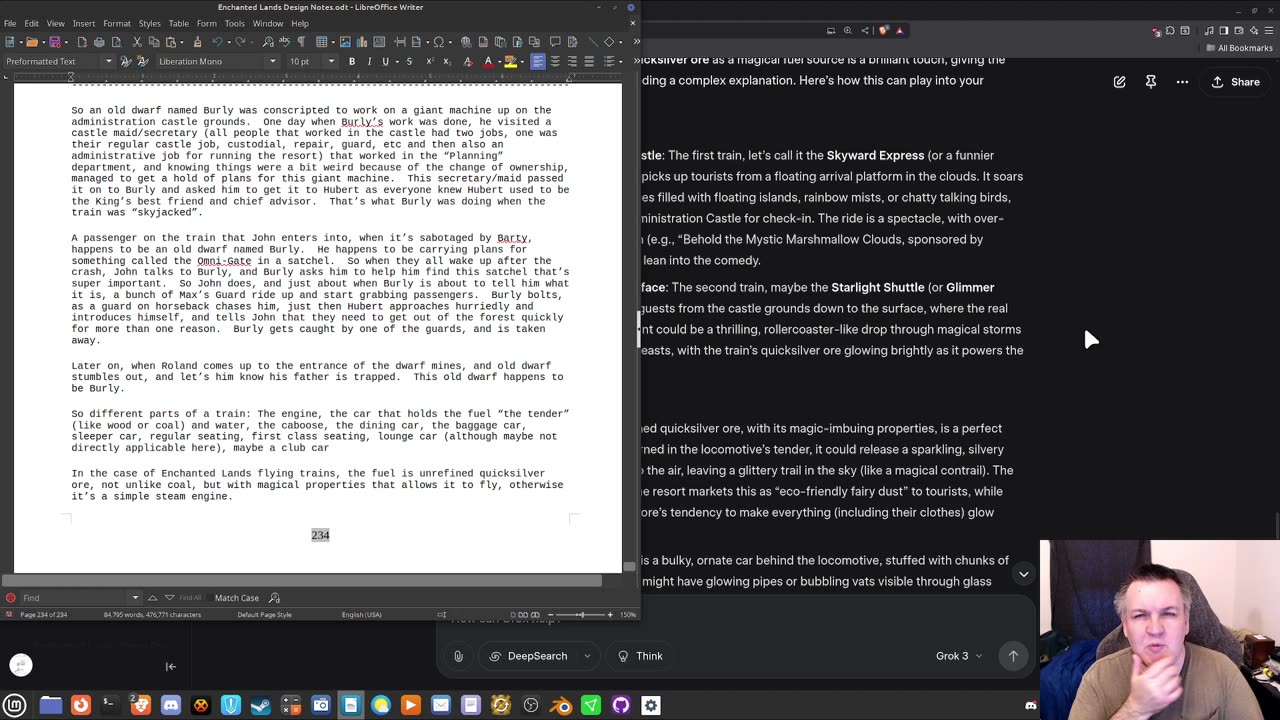Open Font Color dropdown arrow
This screenshot has width=1280, height=720.
[x=499, y=61]
